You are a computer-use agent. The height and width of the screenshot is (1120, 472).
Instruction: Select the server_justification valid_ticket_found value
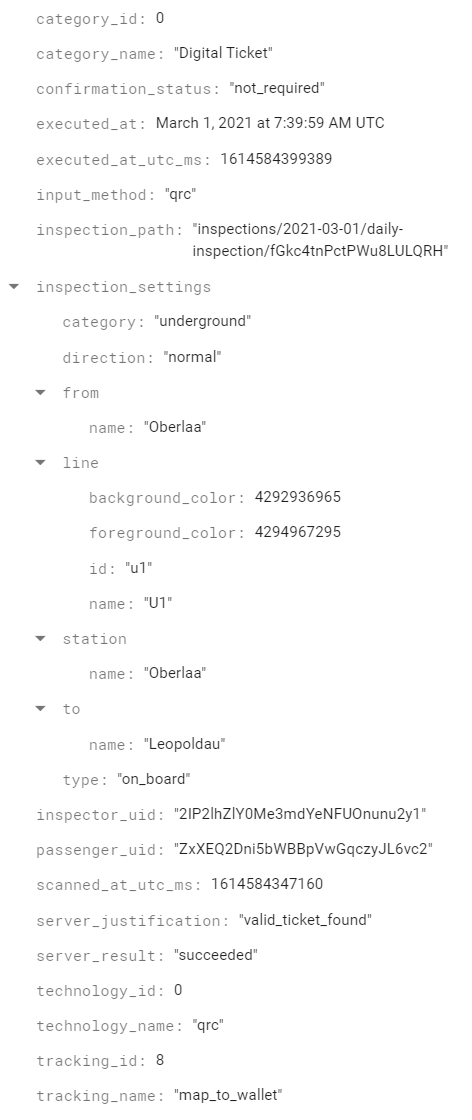coord(305,920)
